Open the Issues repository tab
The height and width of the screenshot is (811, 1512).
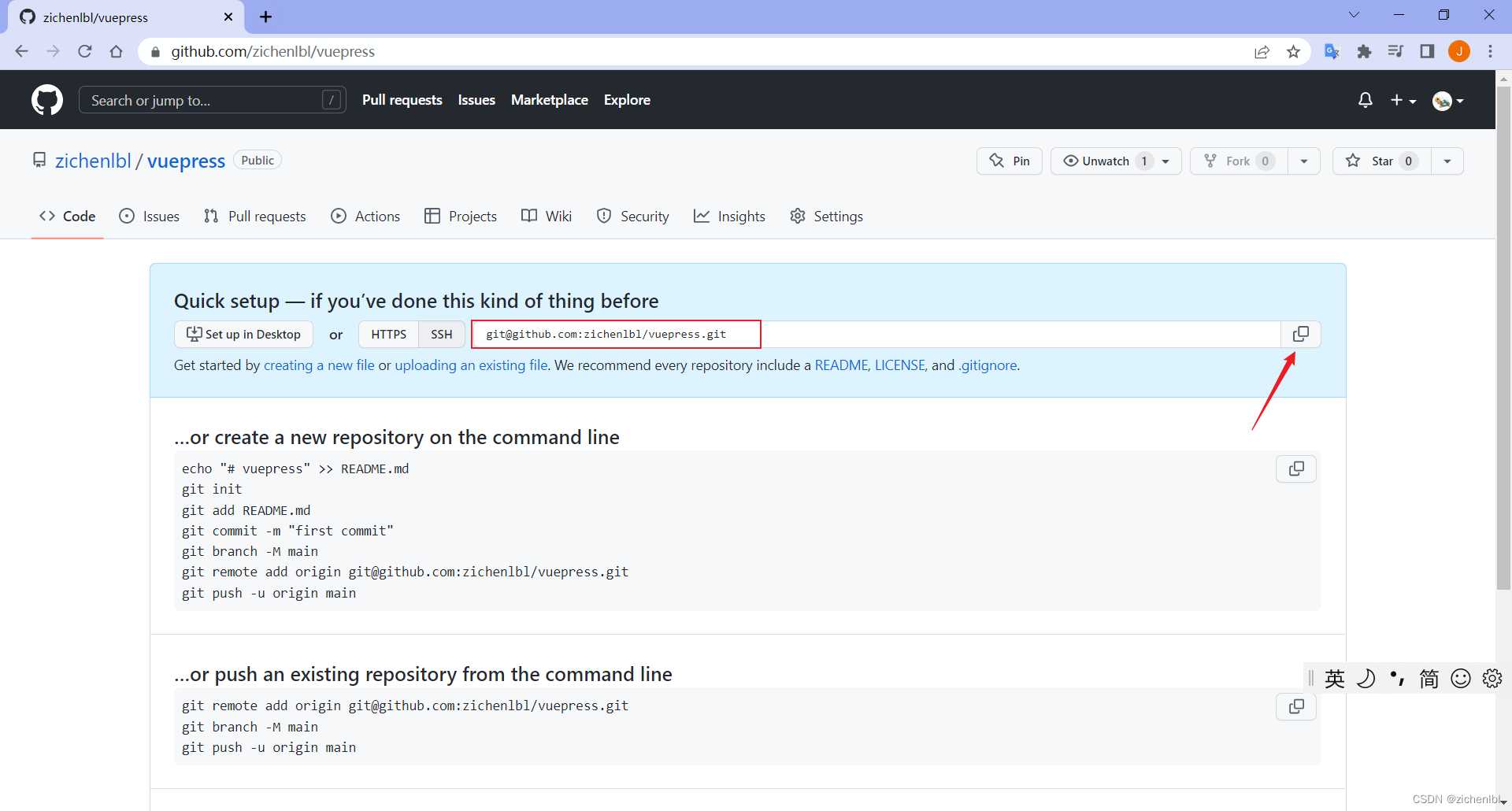pyautogui.click(x=150, y=216)
